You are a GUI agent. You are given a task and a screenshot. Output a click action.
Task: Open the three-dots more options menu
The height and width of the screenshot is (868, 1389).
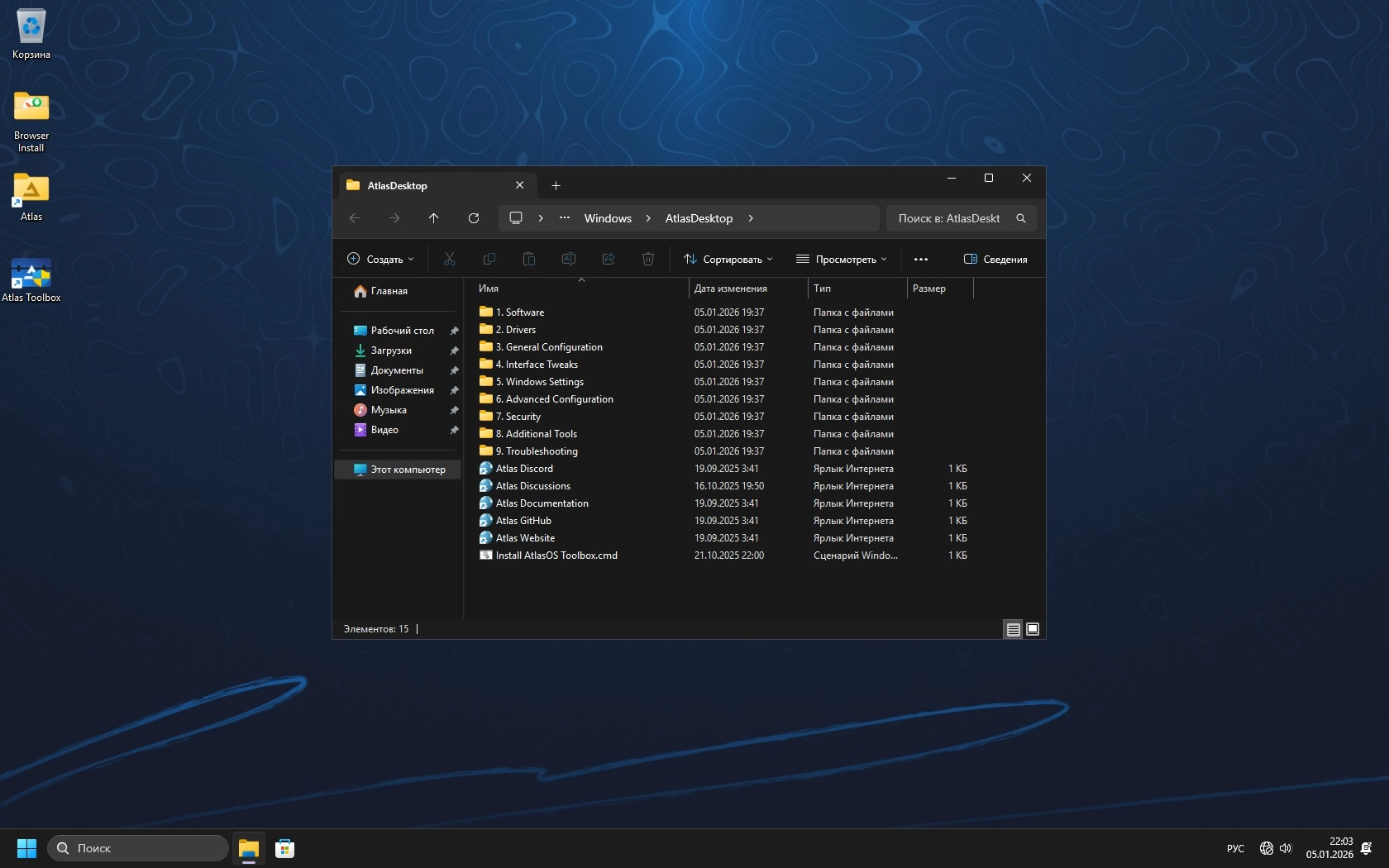[x=921, y=260]
